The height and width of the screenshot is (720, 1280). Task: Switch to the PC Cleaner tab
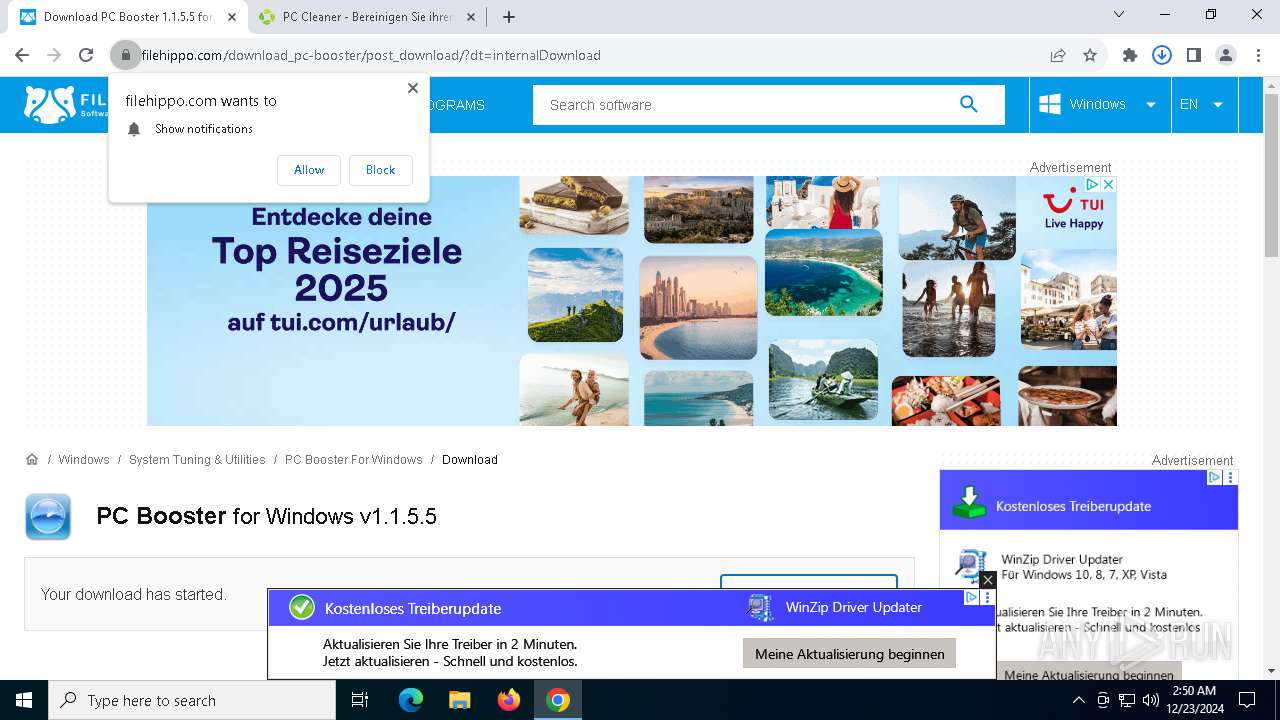click(x=367, y=17)
